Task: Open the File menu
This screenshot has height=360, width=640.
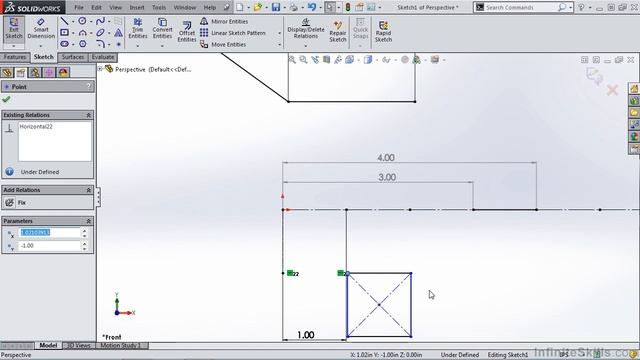Action: [x=79, y=7]
